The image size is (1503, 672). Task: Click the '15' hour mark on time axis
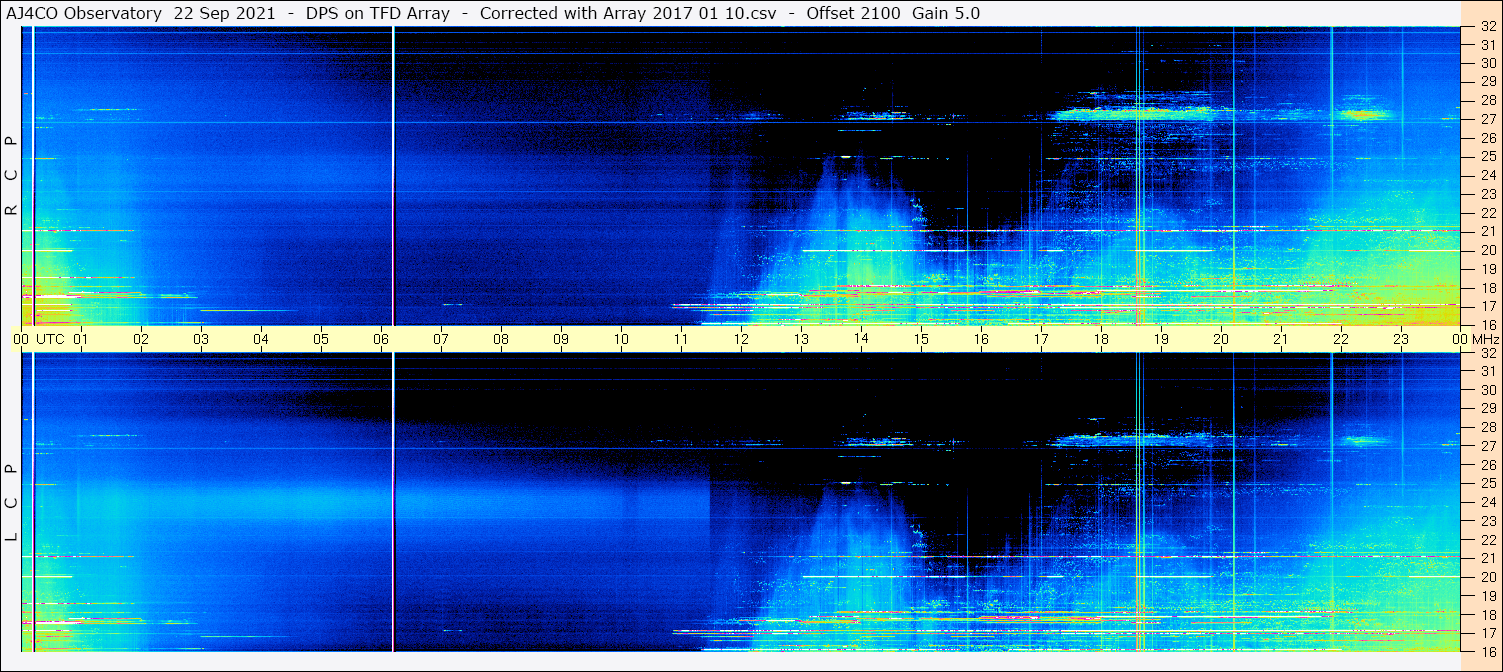921,339
